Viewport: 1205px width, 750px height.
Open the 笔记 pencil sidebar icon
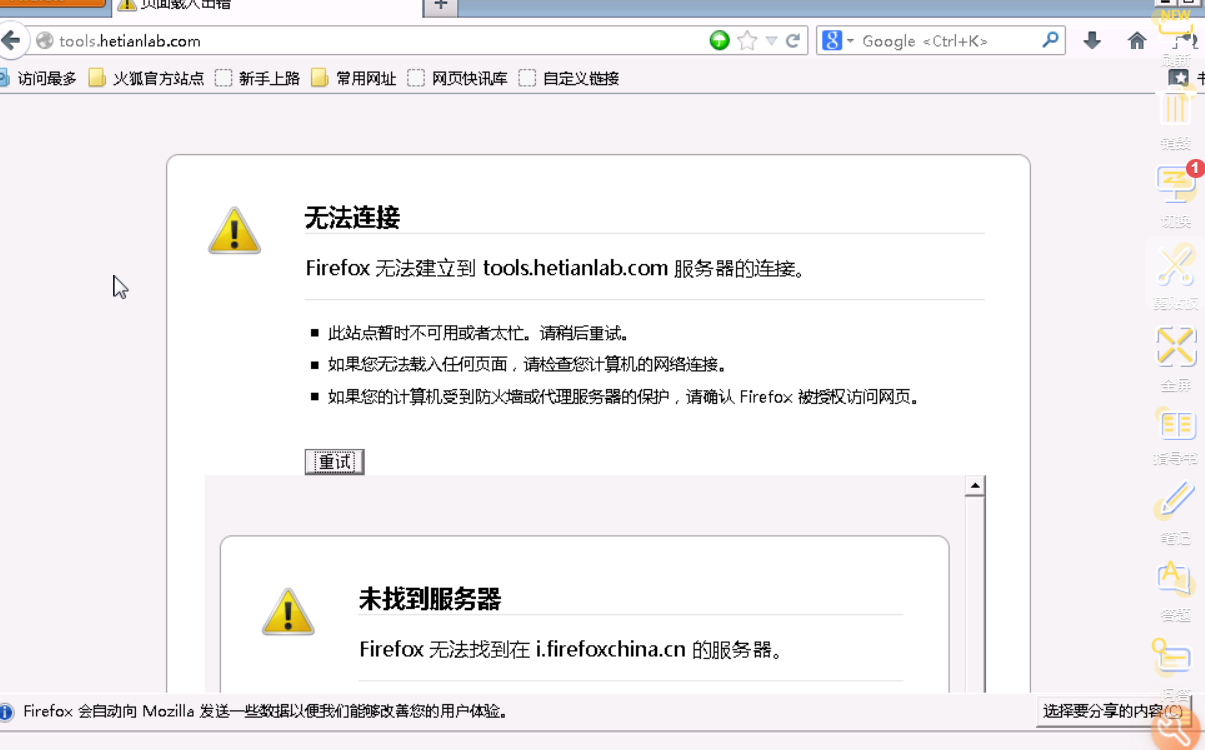pyautogui.click(x=1176, y=513)
